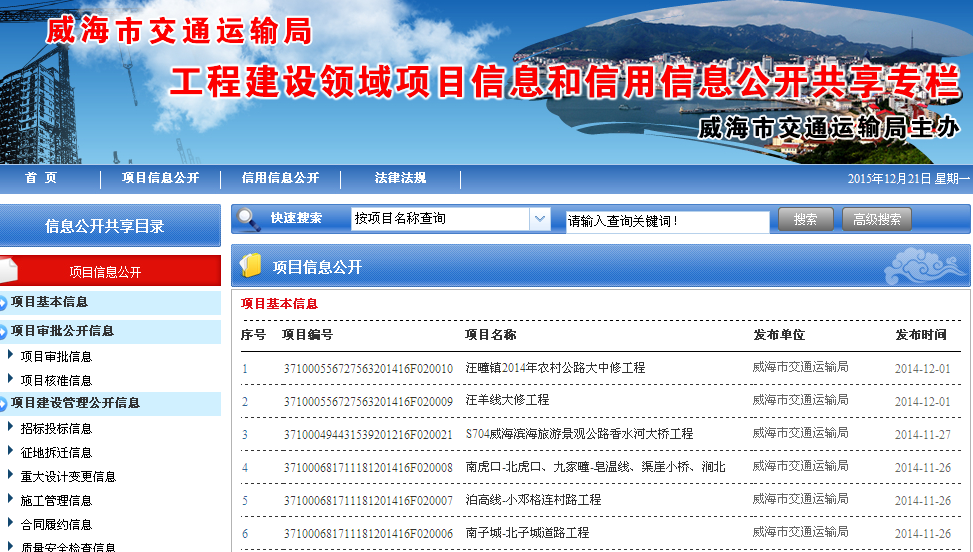Collapse the 项目审批公开信息 sidebar section
Image resolution: width=973 pixels, height=552 pixels.
pos(62,331)
